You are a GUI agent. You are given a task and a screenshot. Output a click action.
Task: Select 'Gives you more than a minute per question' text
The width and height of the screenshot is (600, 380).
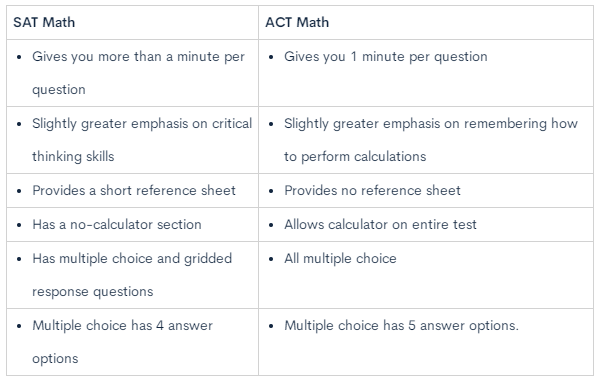coord(138,73)
